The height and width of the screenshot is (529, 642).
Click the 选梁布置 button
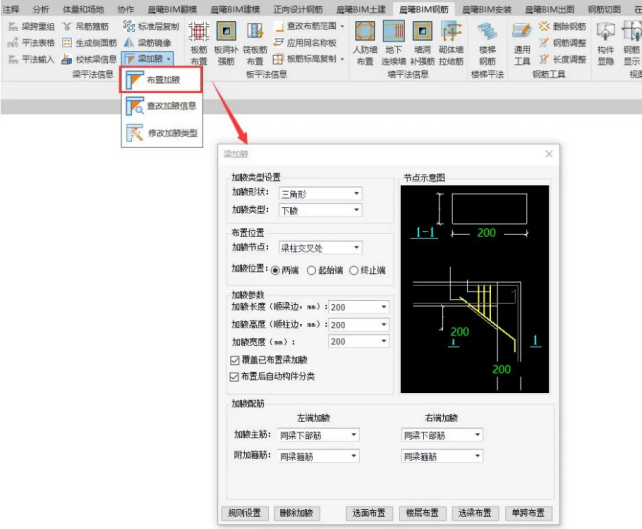(x=475, y=513)
